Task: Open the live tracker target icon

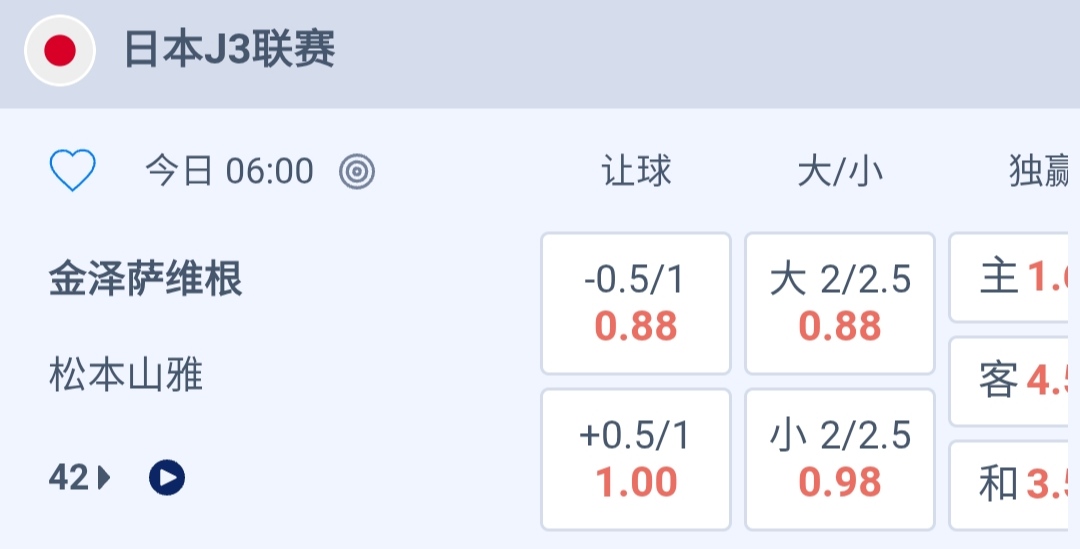Action: (x=357, y=172)
